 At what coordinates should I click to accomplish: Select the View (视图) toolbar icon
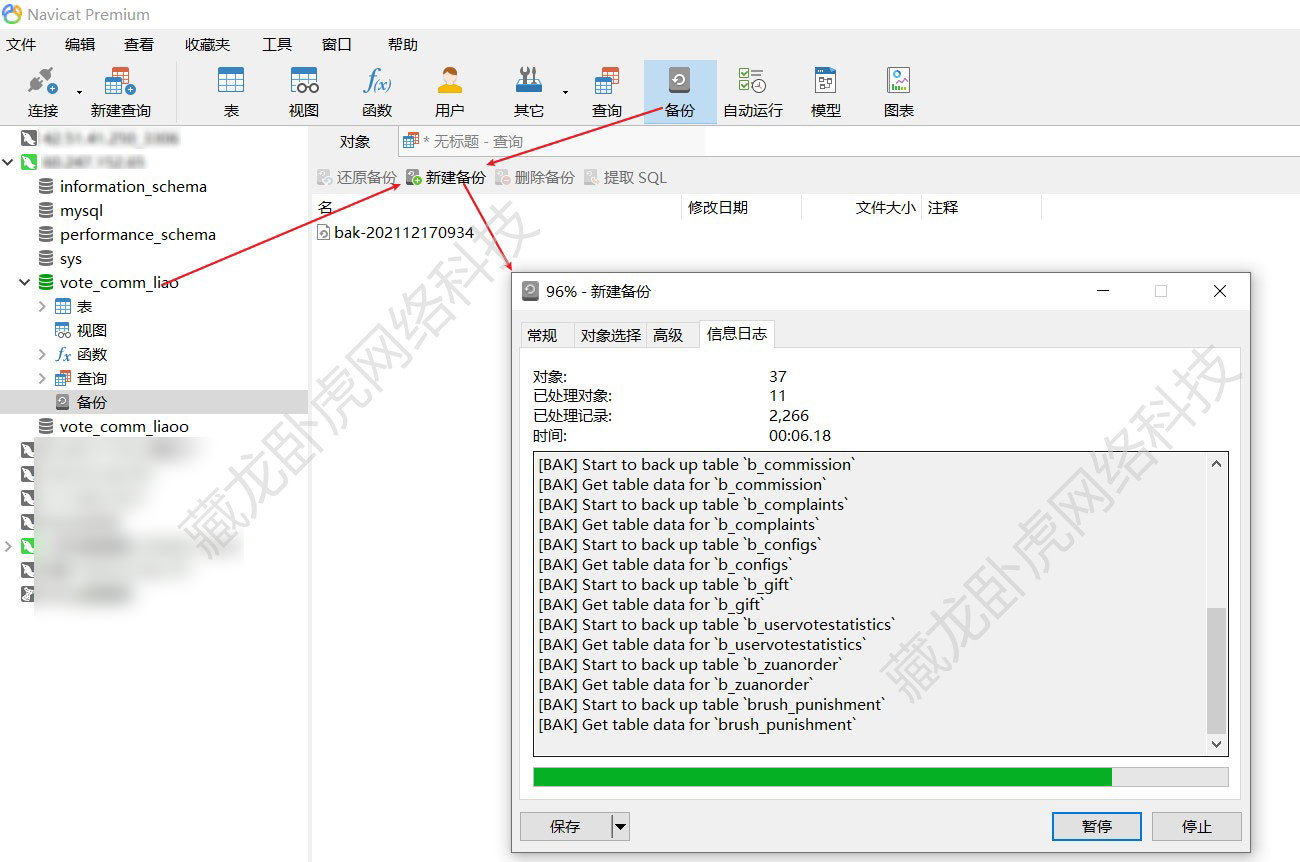304,92
